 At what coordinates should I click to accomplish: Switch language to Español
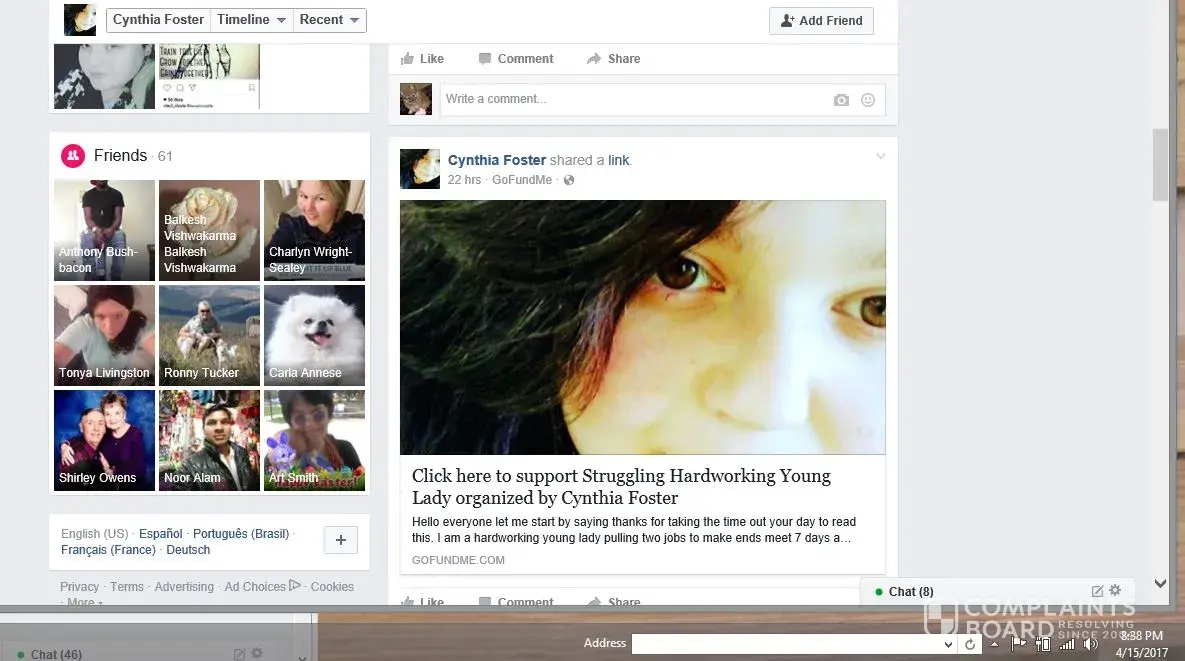[x=160, y=534]
